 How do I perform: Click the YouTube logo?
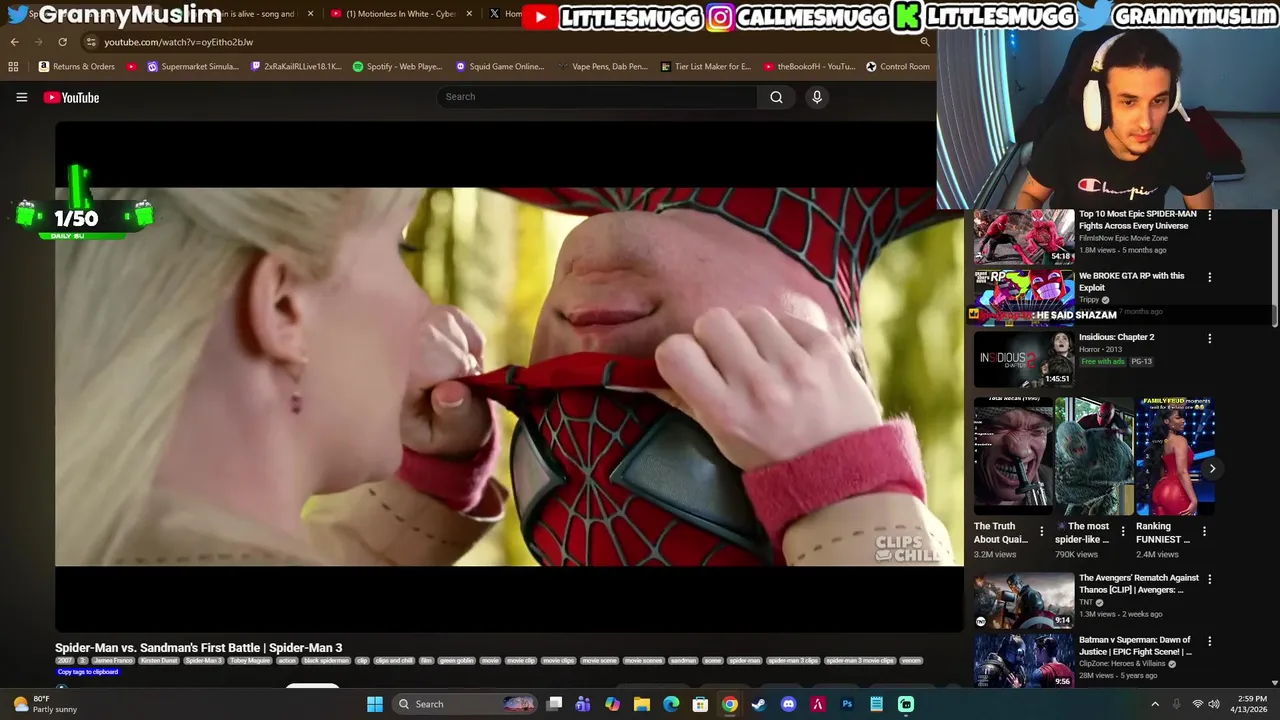tap(71, 97)
